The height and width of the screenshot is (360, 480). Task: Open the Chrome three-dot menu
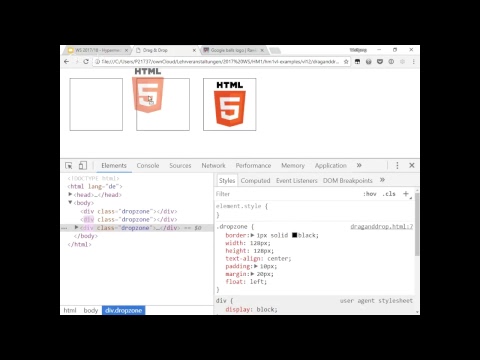pos(414,62)
